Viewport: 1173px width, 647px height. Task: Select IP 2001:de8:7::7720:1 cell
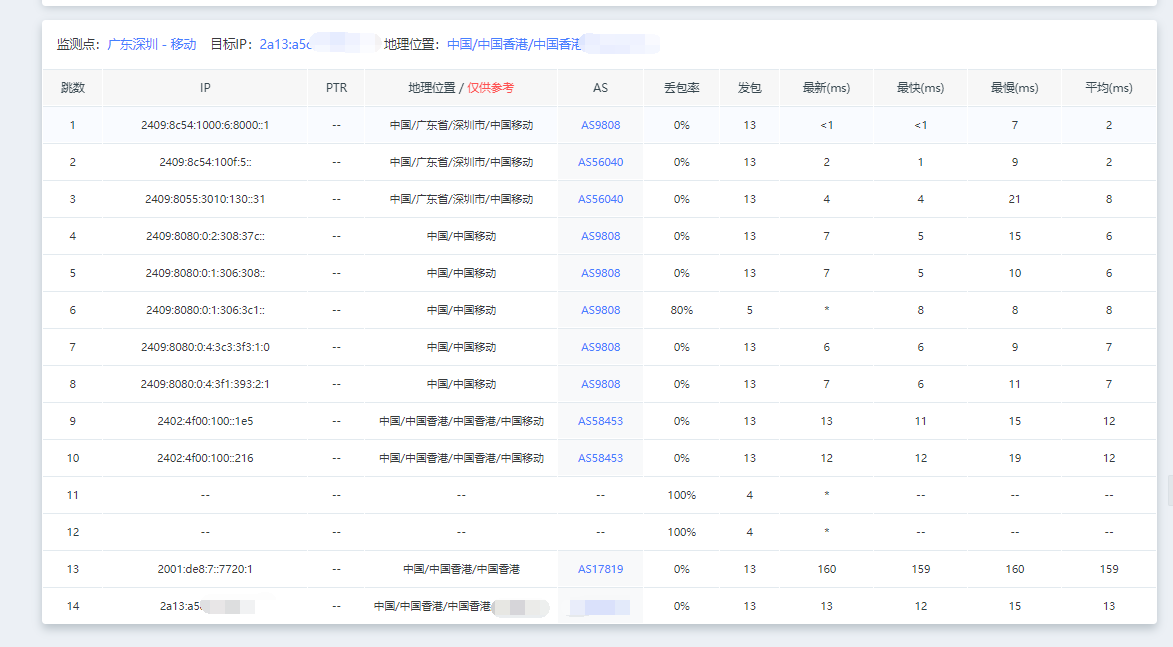[205, 569]
